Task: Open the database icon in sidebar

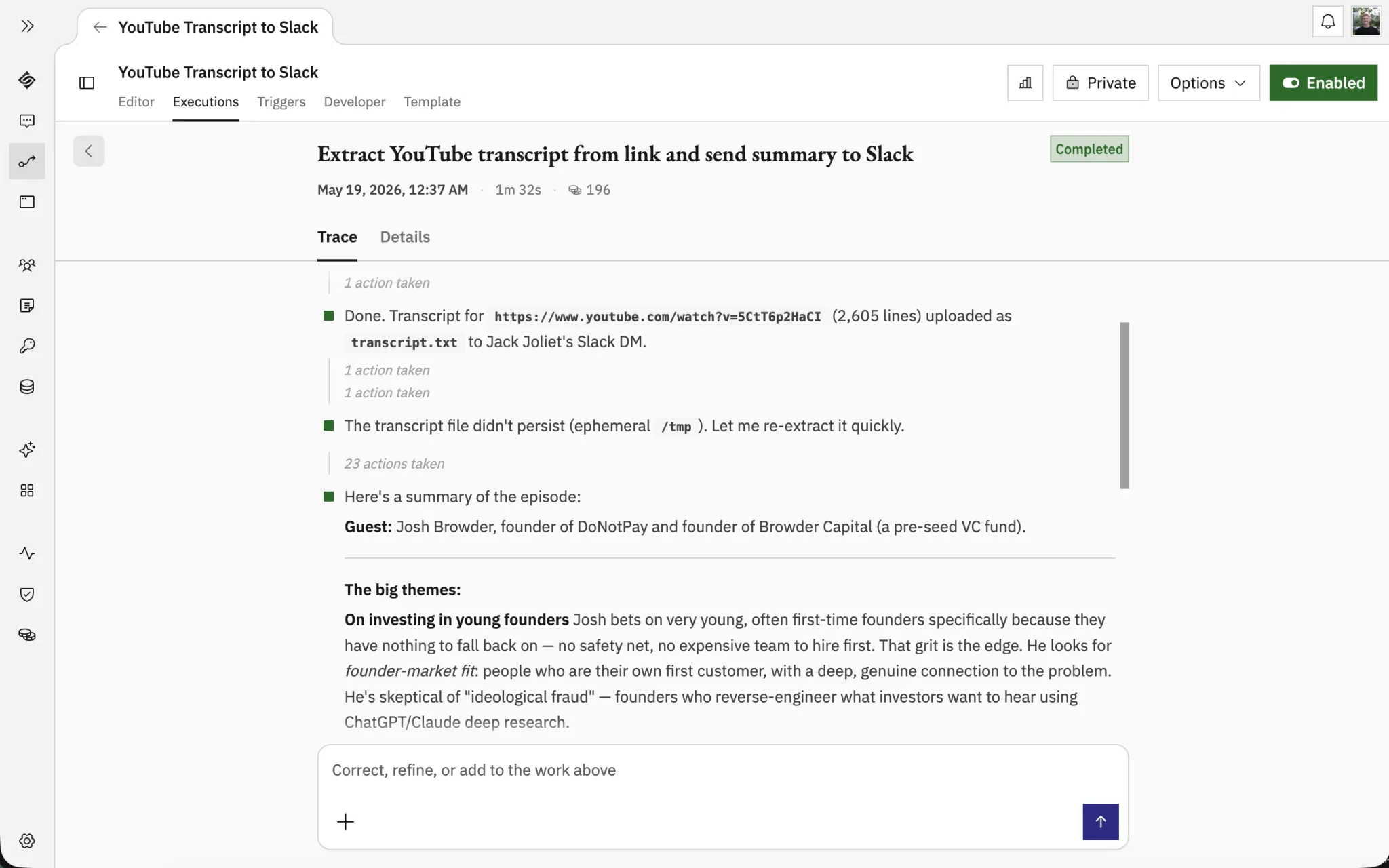Action: tap(27, 387)
